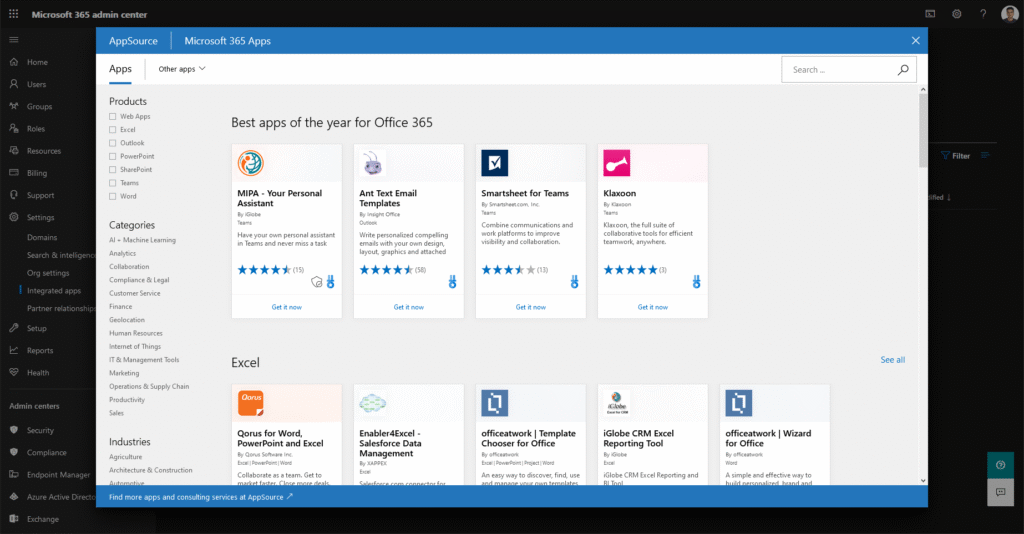Screen dimensions: 1024x534
Task: Click Get it now for Smartsheet
Action: (x=531, y=307)
